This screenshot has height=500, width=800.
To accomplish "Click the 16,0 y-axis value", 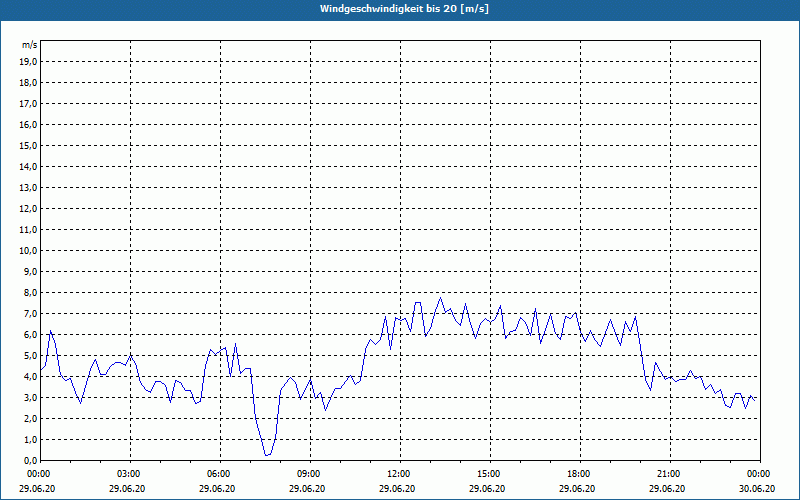I will [x=28, y=124].
